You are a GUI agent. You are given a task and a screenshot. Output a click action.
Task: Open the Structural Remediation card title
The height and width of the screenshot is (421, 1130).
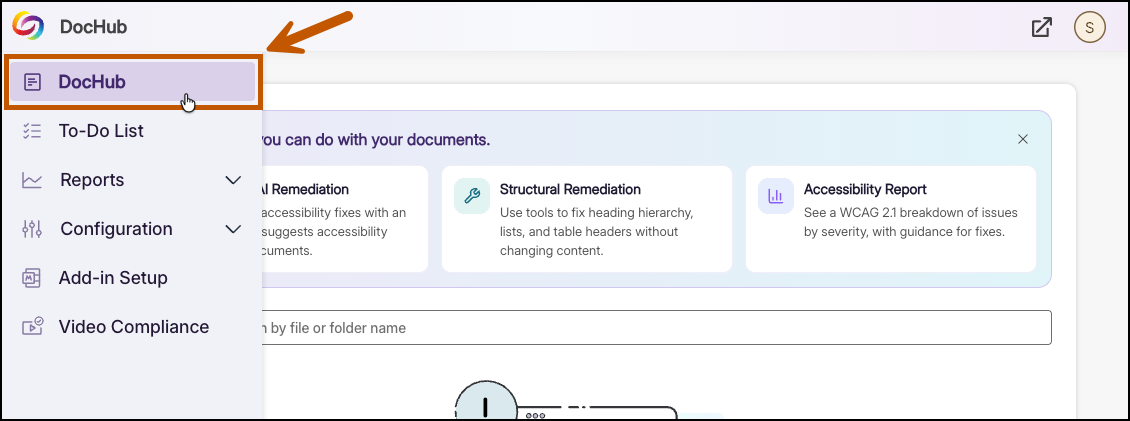tap(570, 190)
